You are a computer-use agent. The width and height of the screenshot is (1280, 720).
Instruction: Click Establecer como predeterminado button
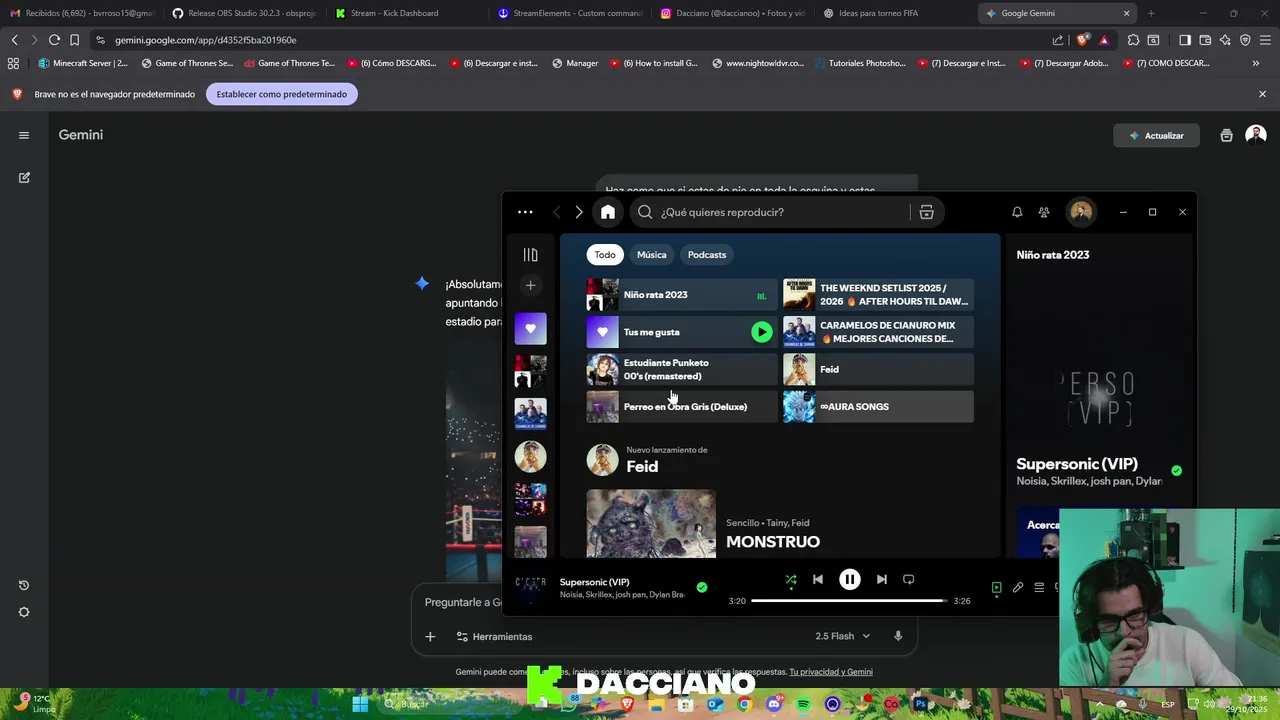point(282,94)
